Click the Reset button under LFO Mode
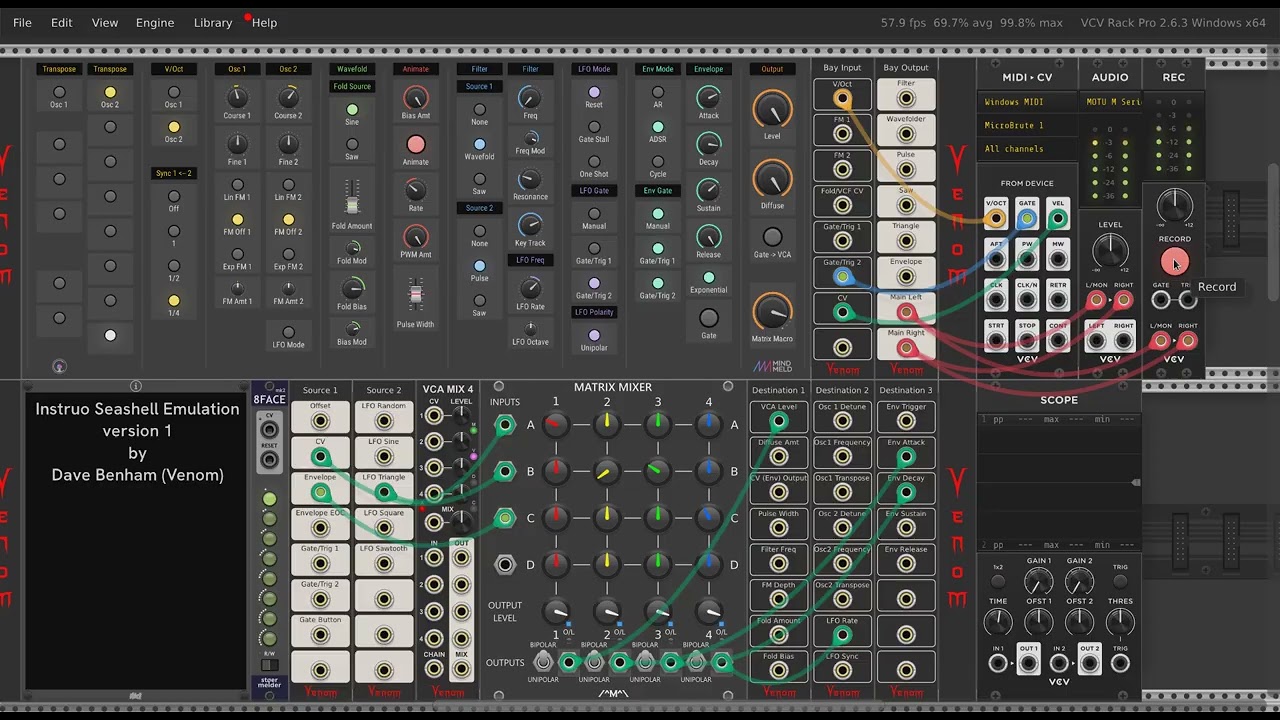The image size is (1280, 720). (594, 93)
